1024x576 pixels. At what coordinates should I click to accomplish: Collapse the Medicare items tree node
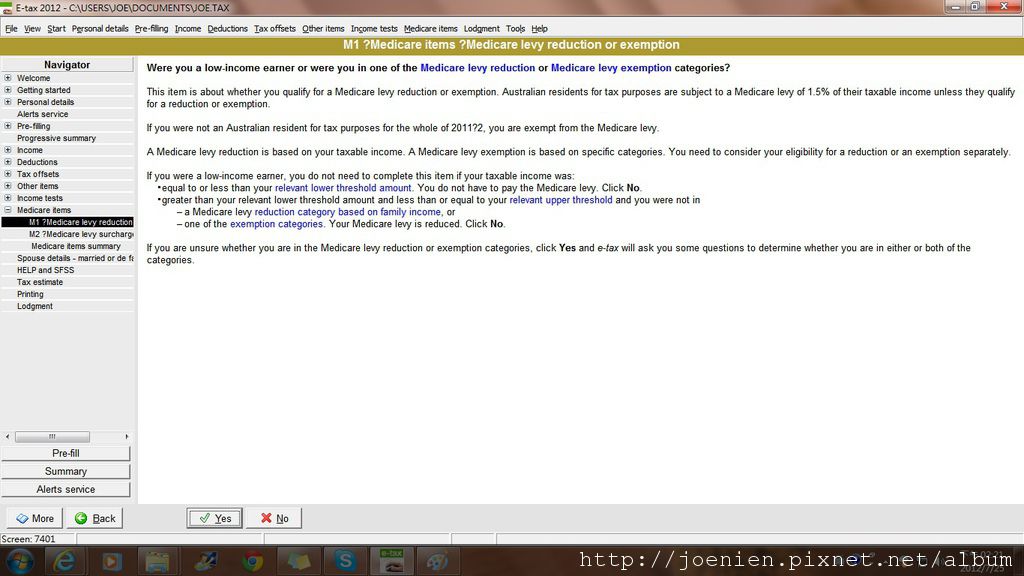click(8, 210)
